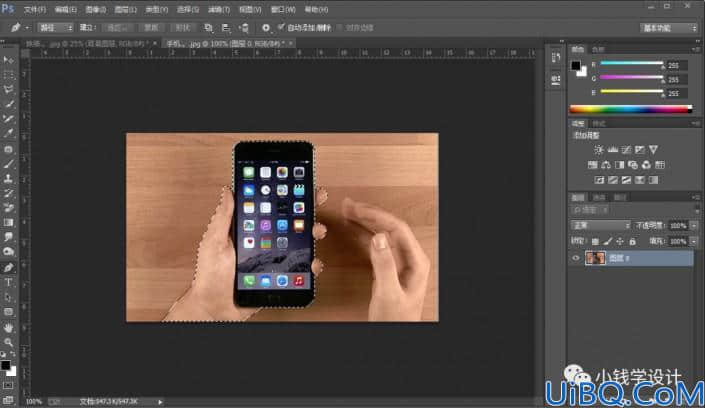
Task: Select the Crop tool
Action: [8, 119]
